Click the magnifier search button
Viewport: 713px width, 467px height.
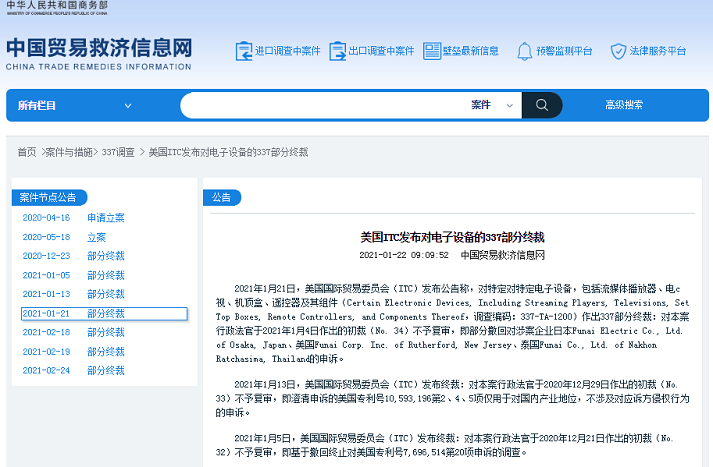[542, 105]
